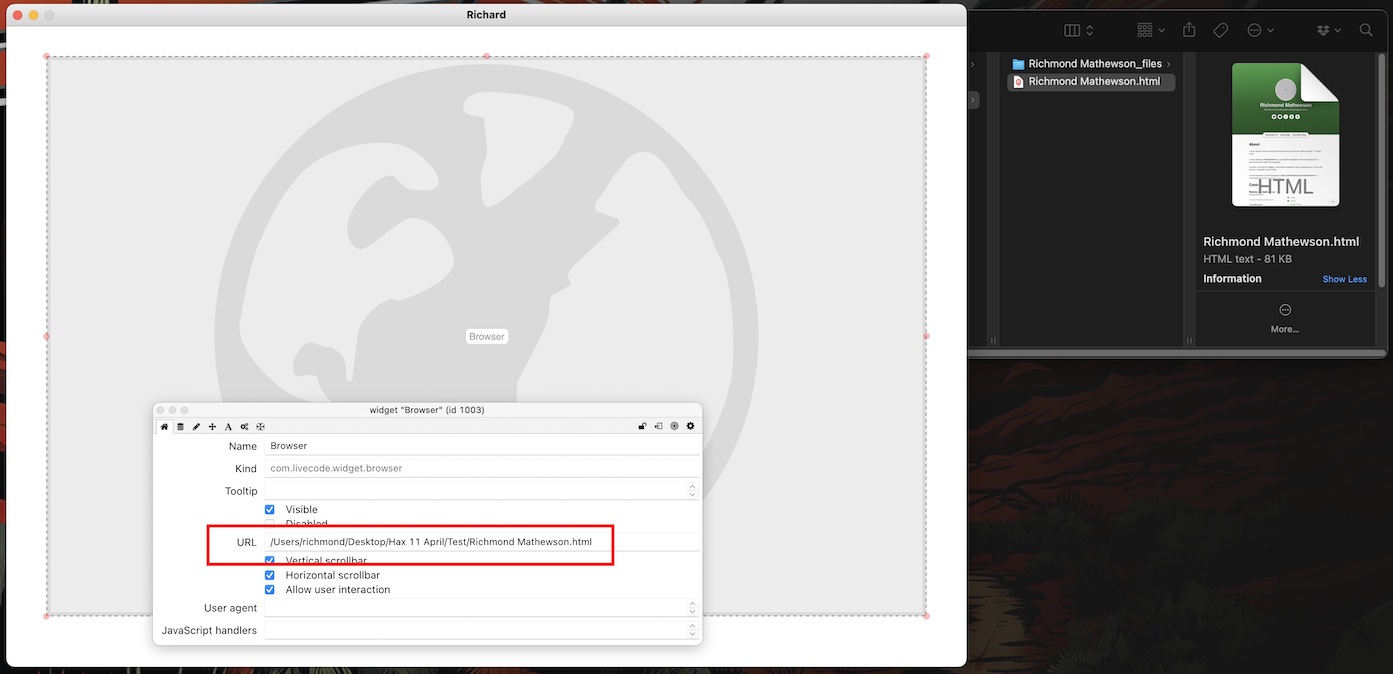Toggle the Visible checkbox
Image resolution: width=1393 pixels, height=674 pixels.
[270, 510]
